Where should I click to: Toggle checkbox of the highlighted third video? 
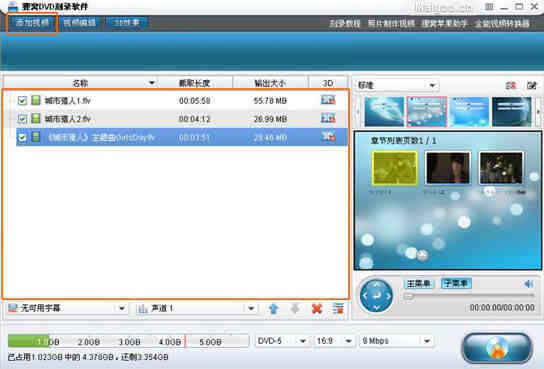tap(22, 137)
